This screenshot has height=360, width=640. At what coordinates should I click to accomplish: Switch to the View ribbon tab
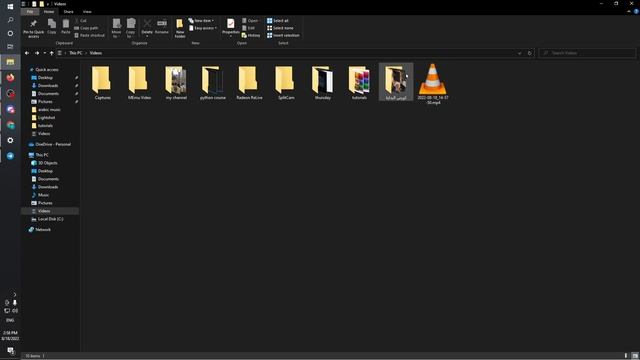click(87, 11)
